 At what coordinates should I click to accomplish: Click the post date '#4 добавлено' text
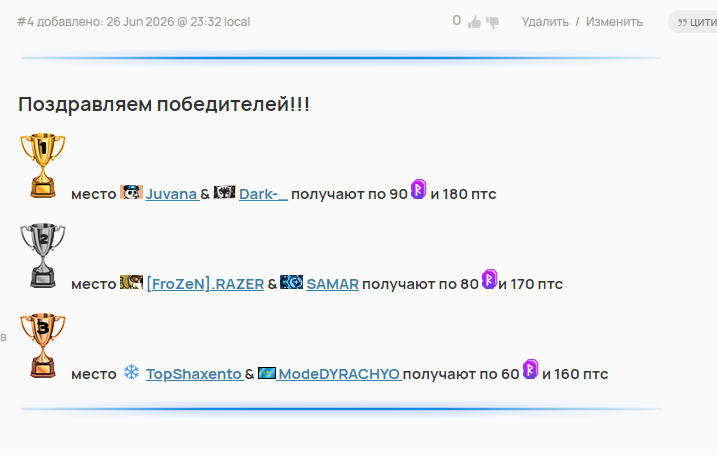pyautogui.click(x=134, y=22)
